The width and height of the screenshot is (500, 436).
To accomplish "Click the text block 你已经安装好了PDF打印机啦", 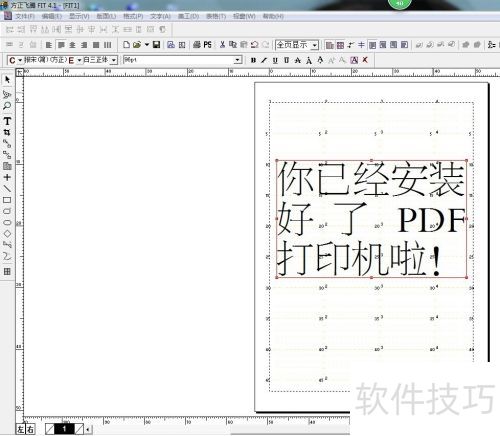I will point(371,219).
